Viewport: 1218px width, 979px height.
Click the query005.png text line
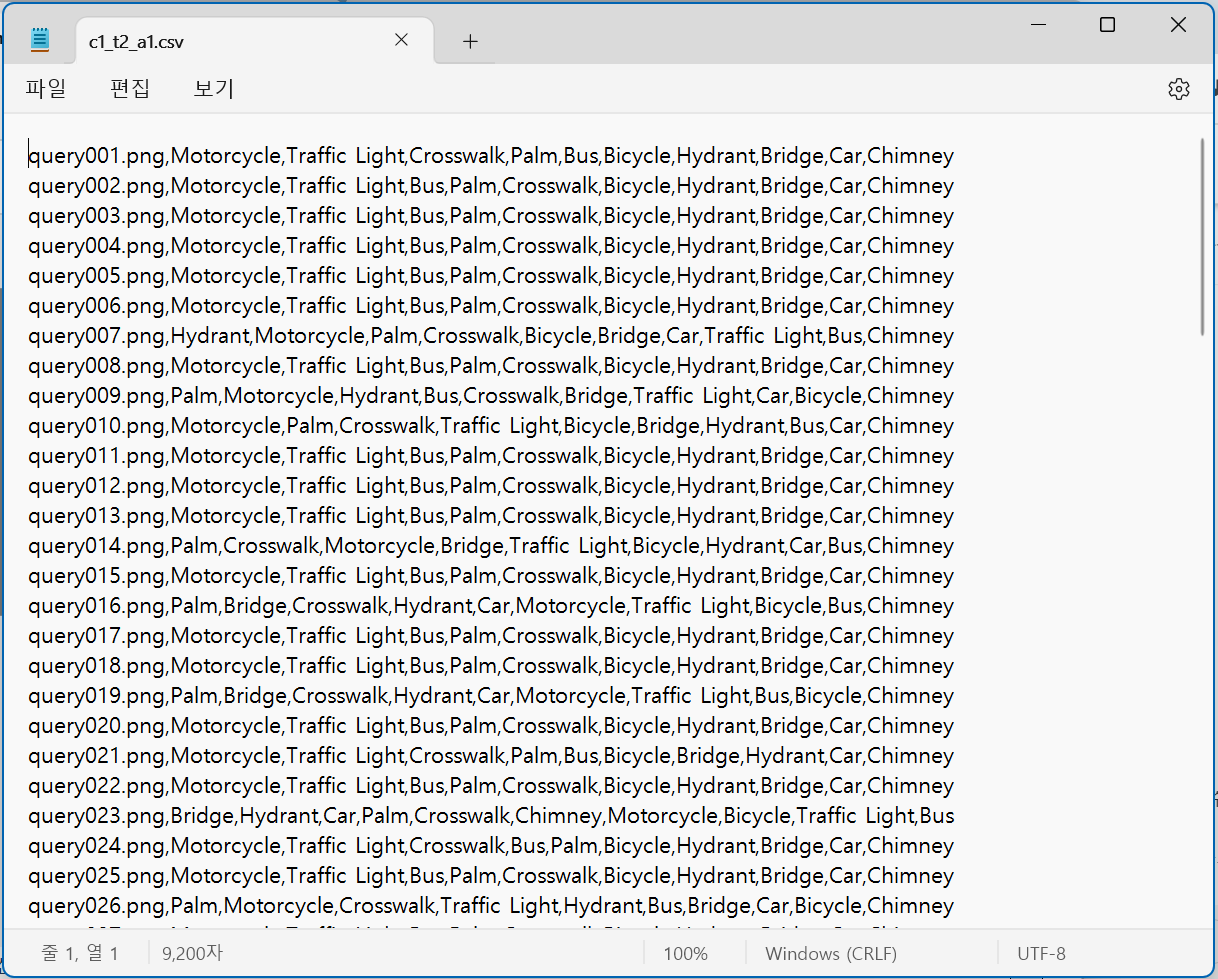click(x=491, y=276)
